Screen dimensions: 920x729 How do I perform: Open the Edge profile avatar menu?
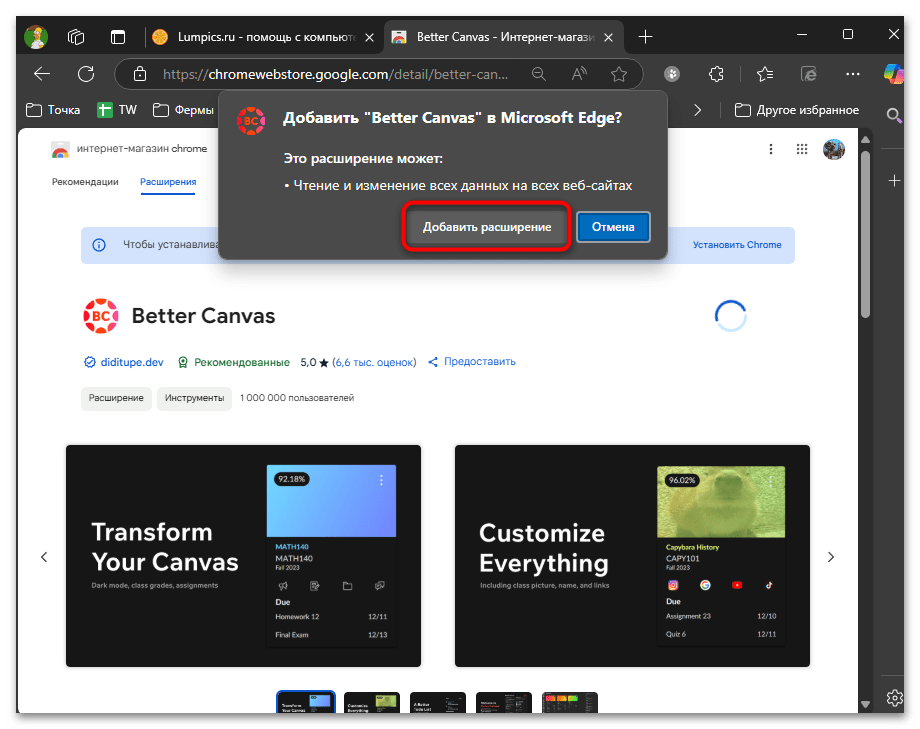tap(36, 36)
